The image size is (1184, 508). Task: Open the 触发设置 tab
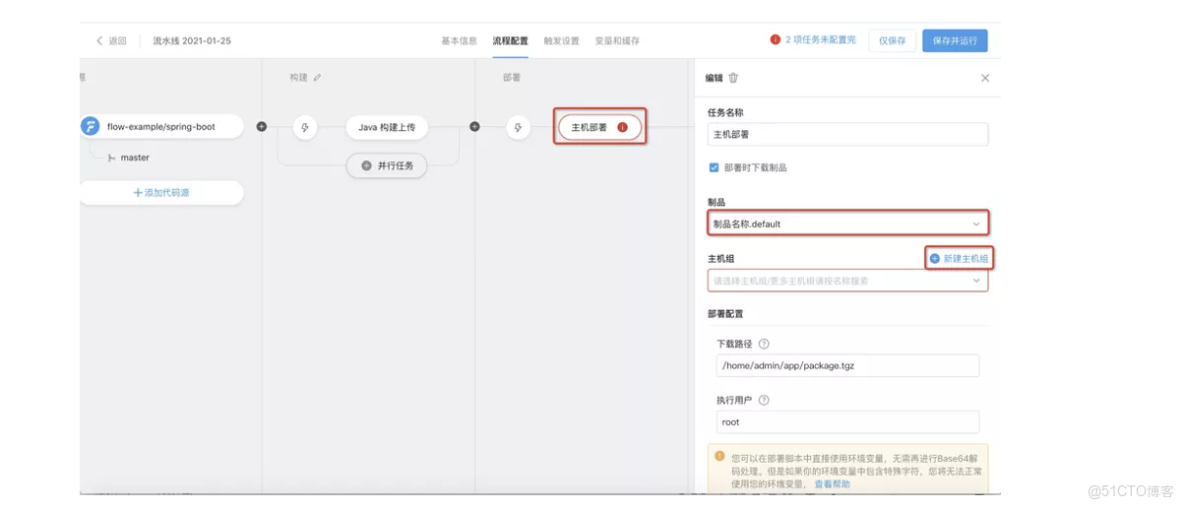click(x=561, y=41)
